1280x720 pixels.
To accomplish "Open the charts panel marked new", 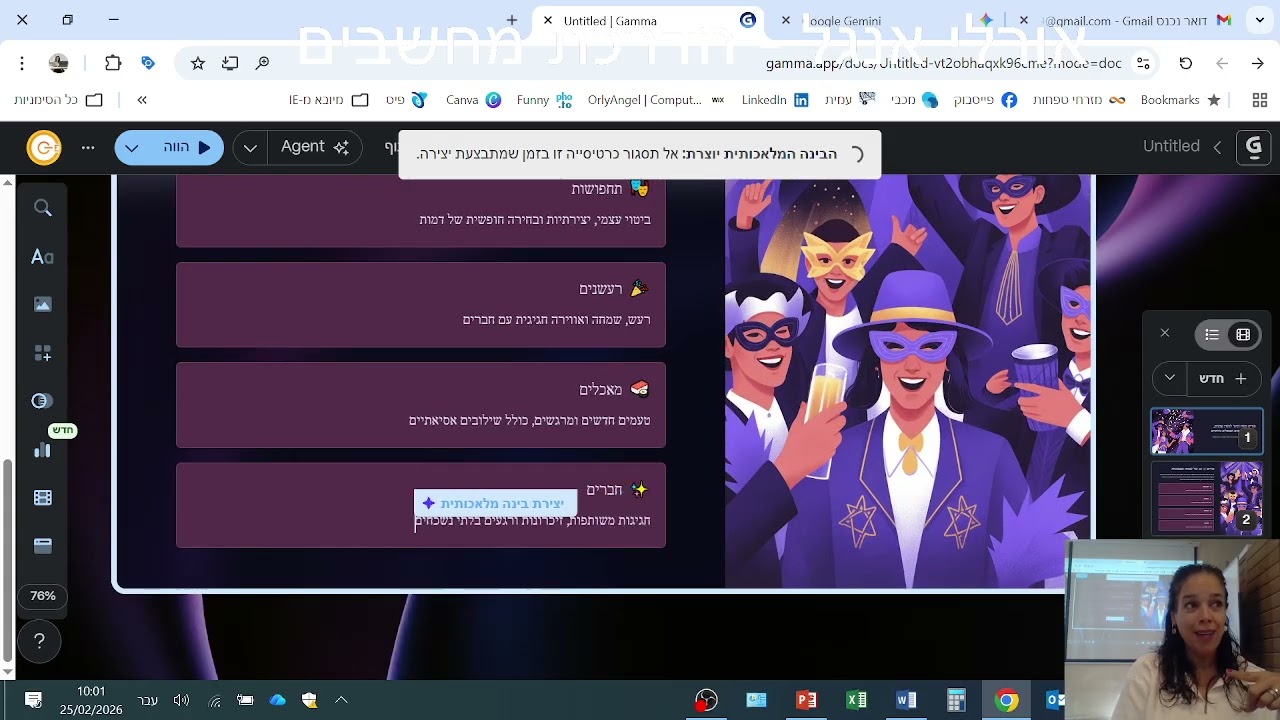I will point(42,450).
